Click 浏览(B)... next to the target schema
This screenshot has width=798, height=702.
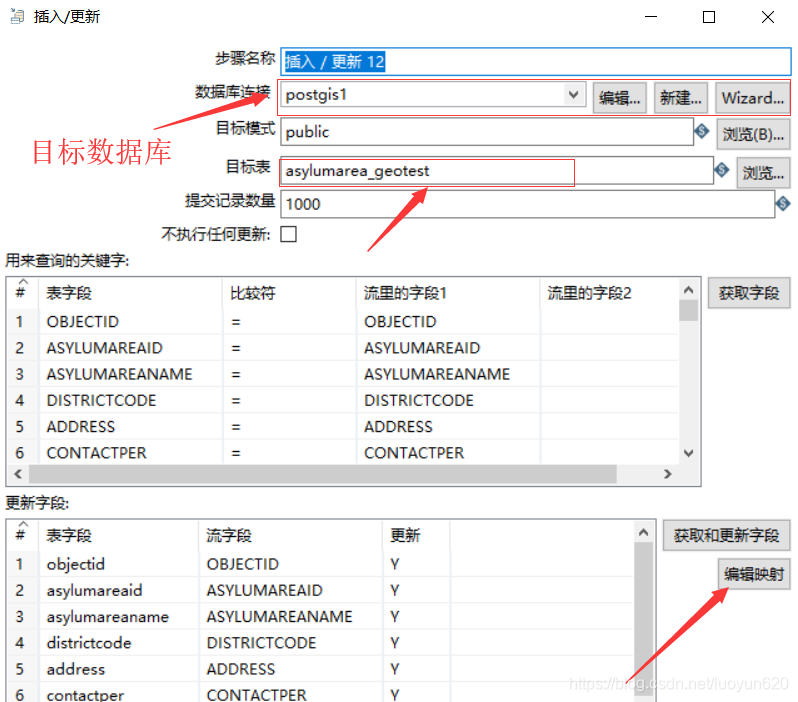754,134
